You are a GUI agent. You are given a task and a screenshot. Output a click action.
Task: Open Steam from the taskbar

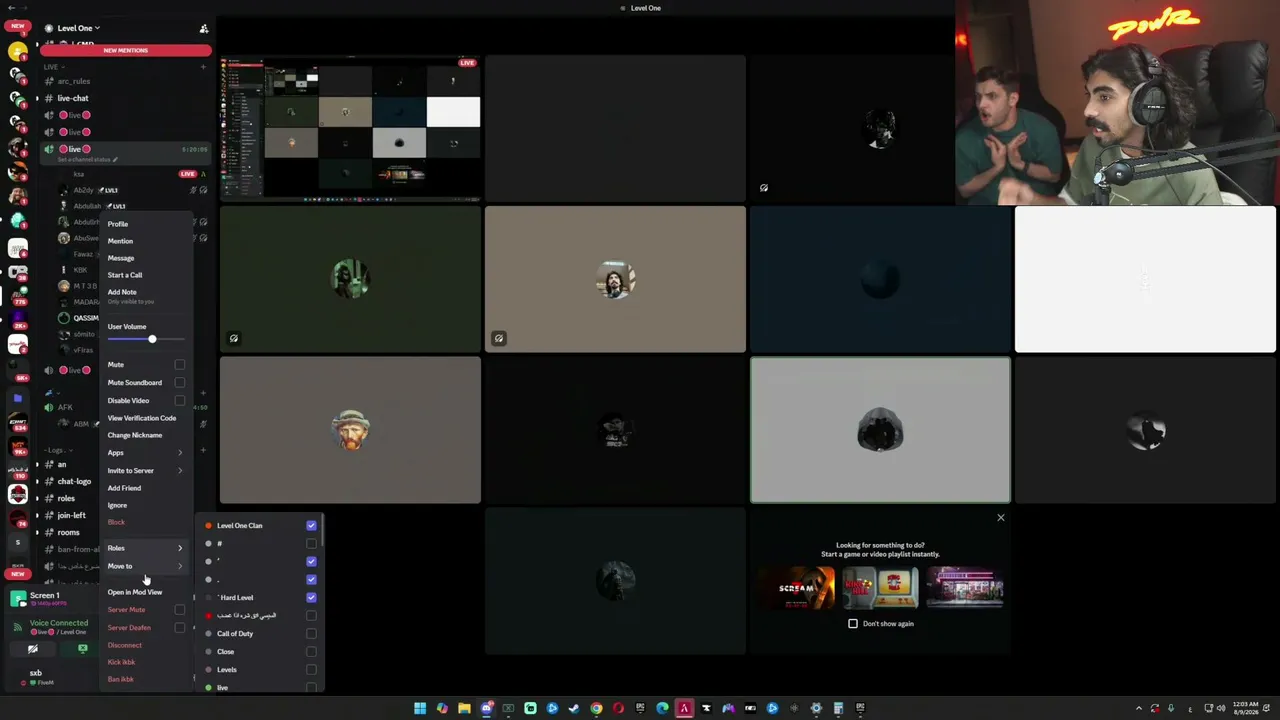pyautogui.click(x=574, y=709)
